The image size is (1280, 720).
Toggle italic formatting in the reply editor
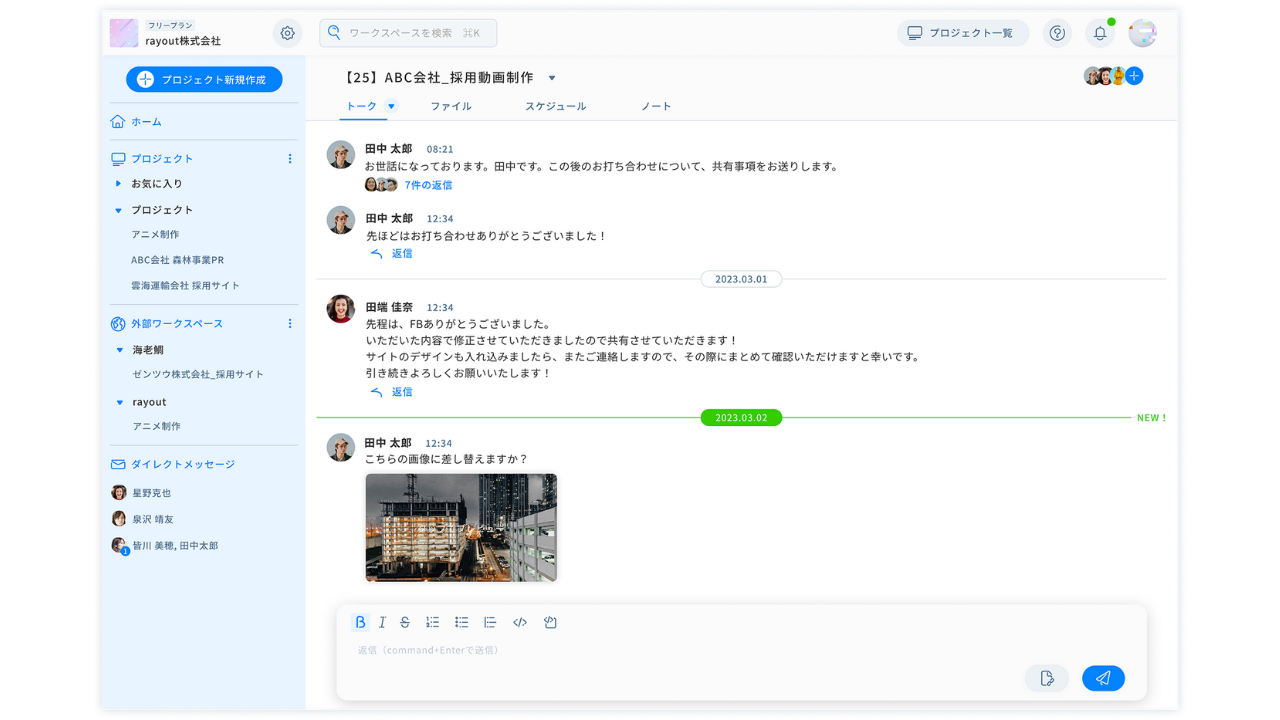382,622
